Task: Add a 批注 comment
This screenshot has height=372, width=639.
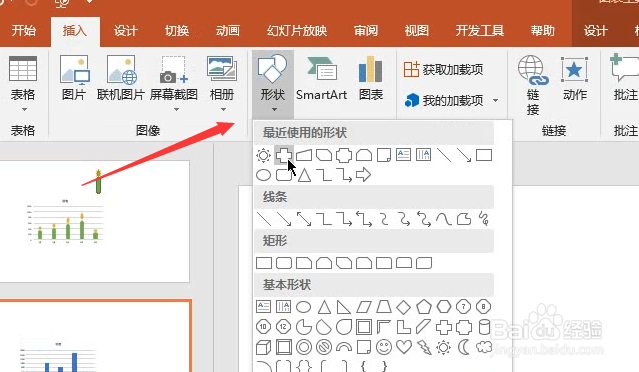Action: tap(625, 78)
